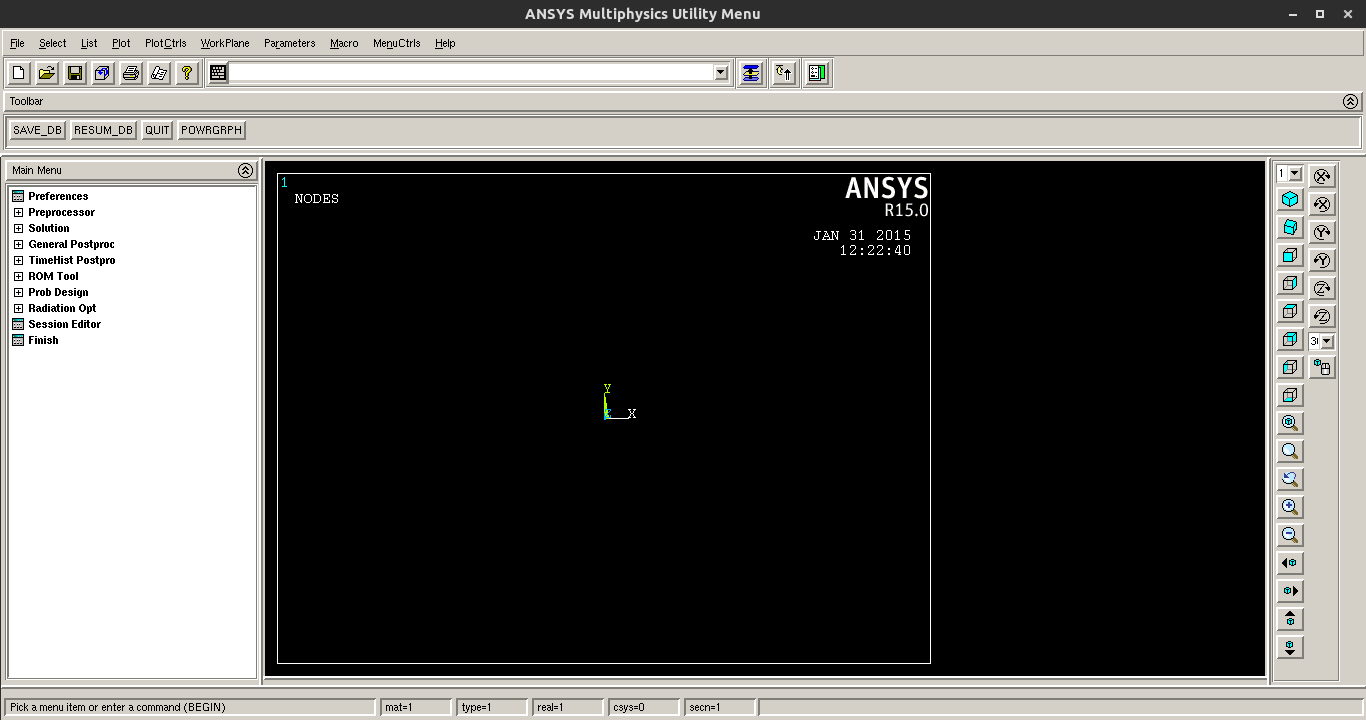
Task: Rotate counterclockwise about Y axis icon
Action: (1322, 260)
